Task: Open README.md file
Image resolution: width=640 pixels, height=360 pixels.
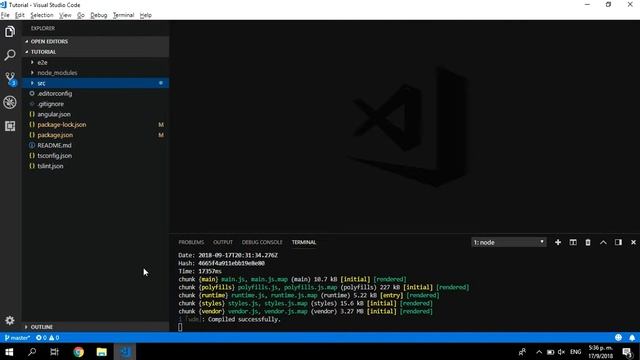Action: click(x=96, y=145)
